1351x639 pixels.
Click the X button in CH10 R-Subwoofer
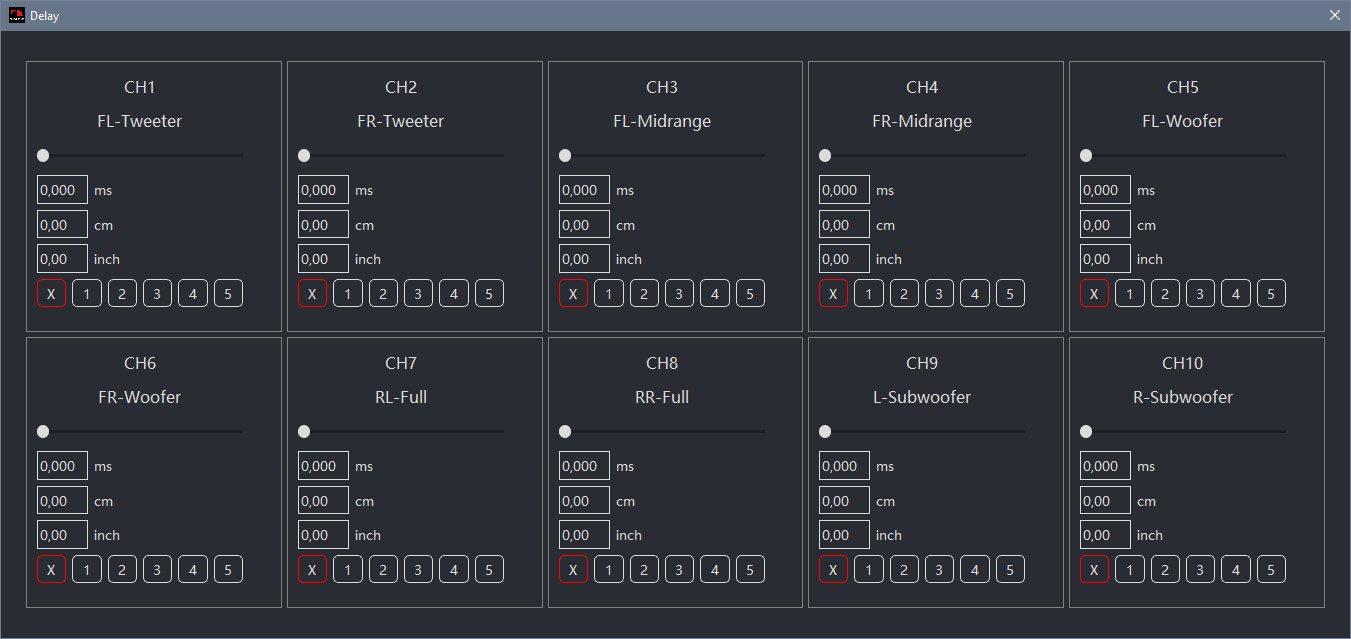coord(1094,569)
